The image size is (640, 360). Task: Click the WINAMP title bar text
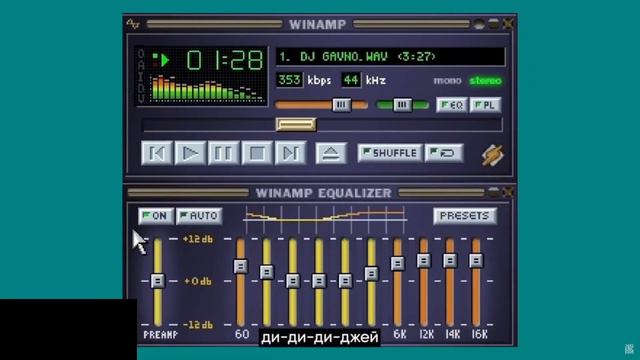pos(318,24)
